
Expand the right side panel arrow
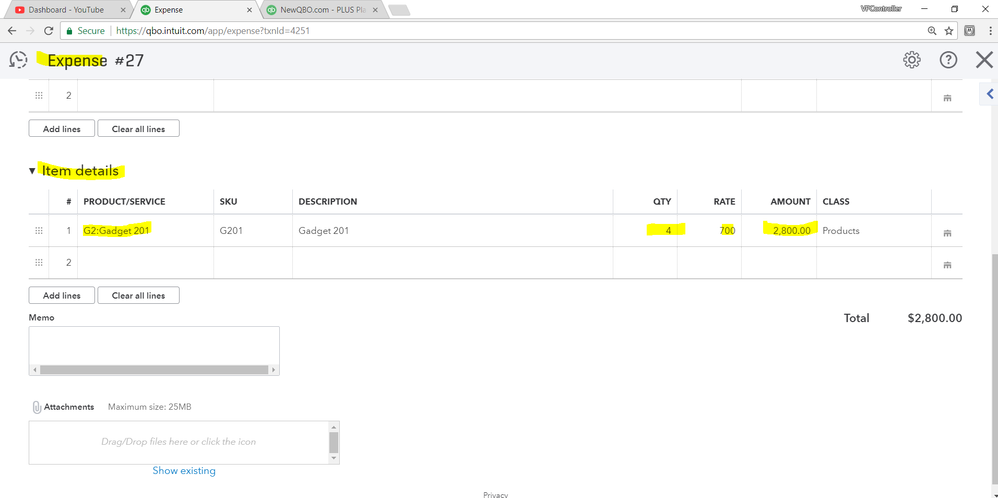[x=990, y=94]
